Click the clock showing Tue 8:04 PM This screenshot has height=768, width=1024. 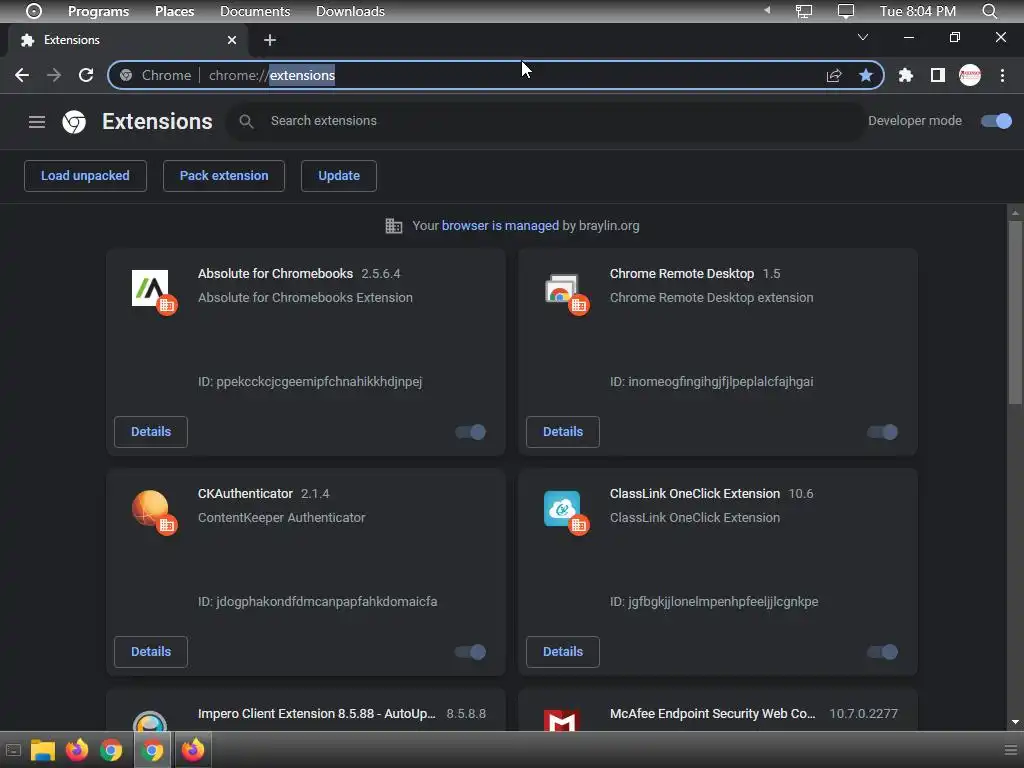(918, 11)
